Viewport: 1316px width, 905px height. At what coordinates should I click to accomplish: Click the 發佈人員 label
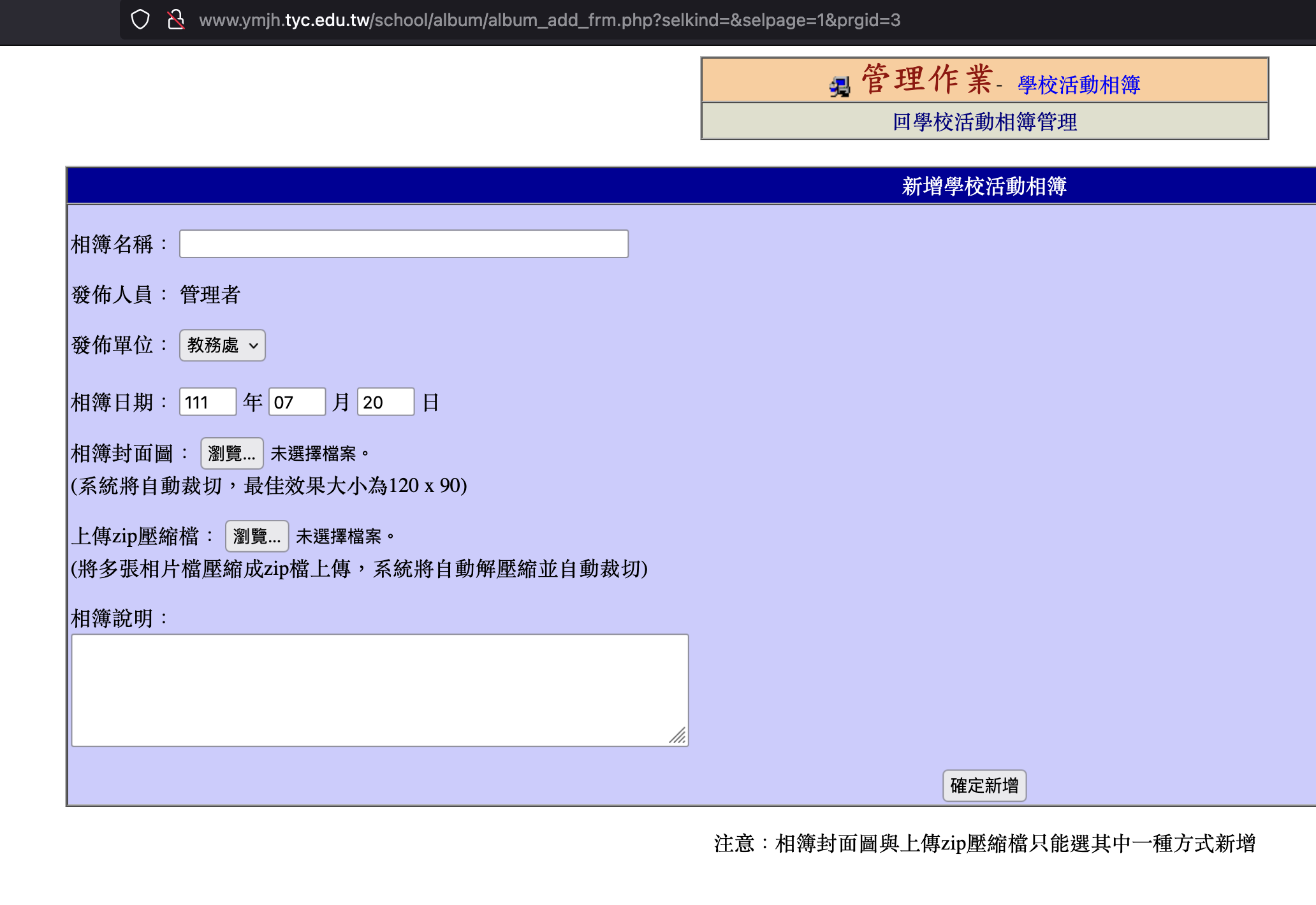click(x=119, y=295)
